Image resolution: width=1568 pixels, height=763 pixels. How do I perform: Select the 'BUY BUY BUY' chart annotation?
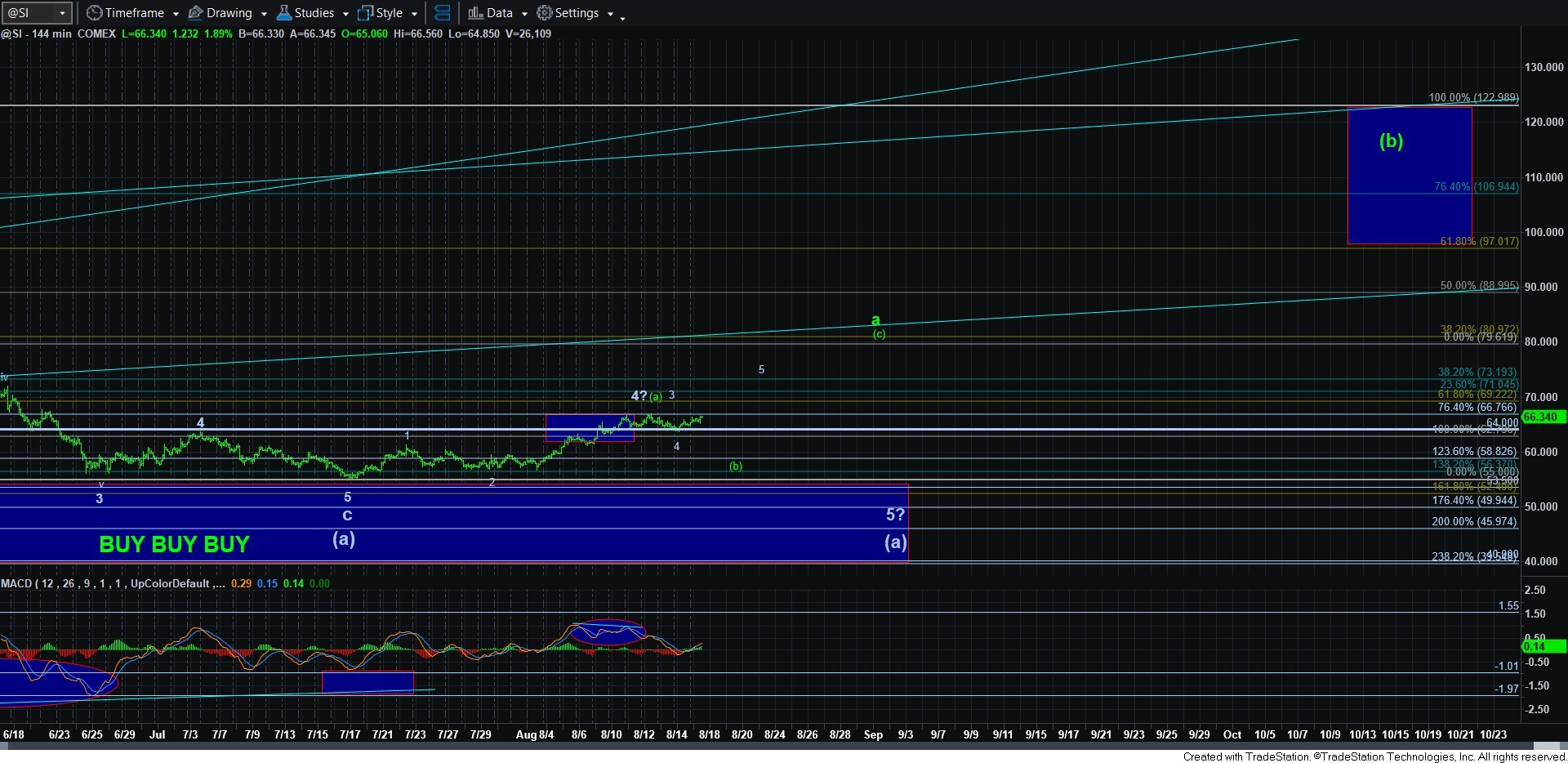pyautogui.click(x=174, y=544)
